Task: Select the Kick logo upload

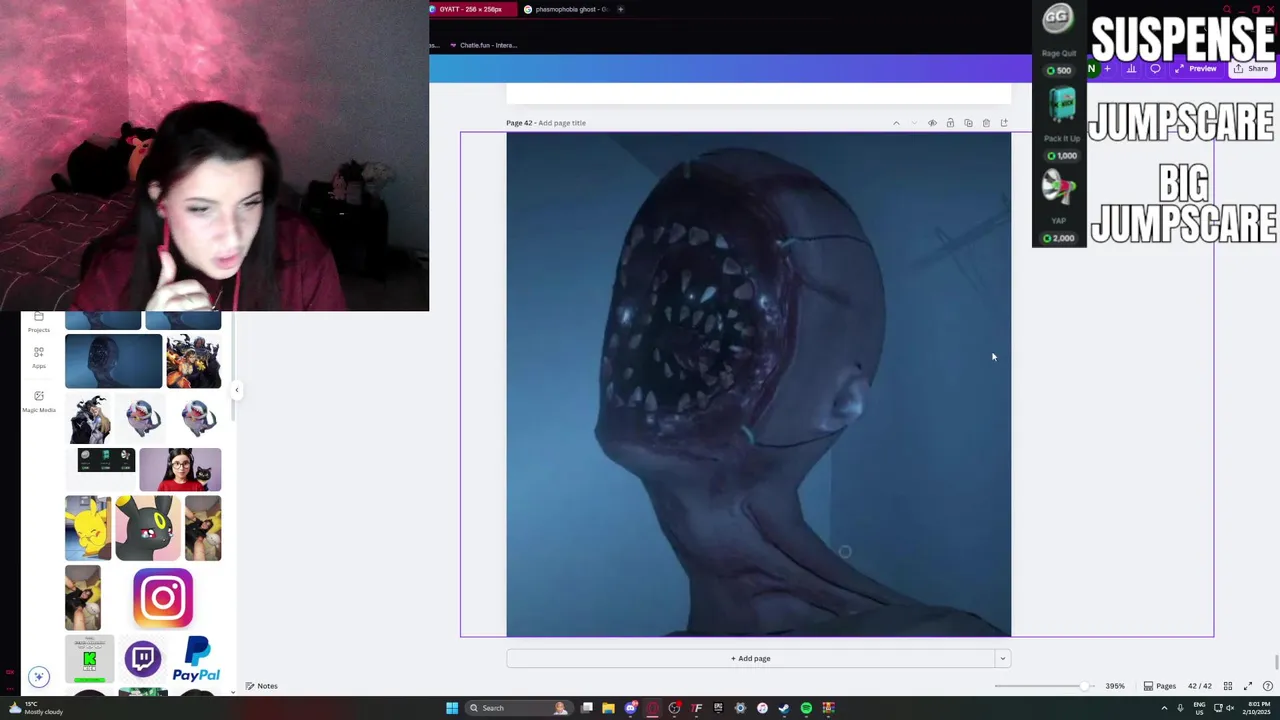Action: [x=89, y=659]
